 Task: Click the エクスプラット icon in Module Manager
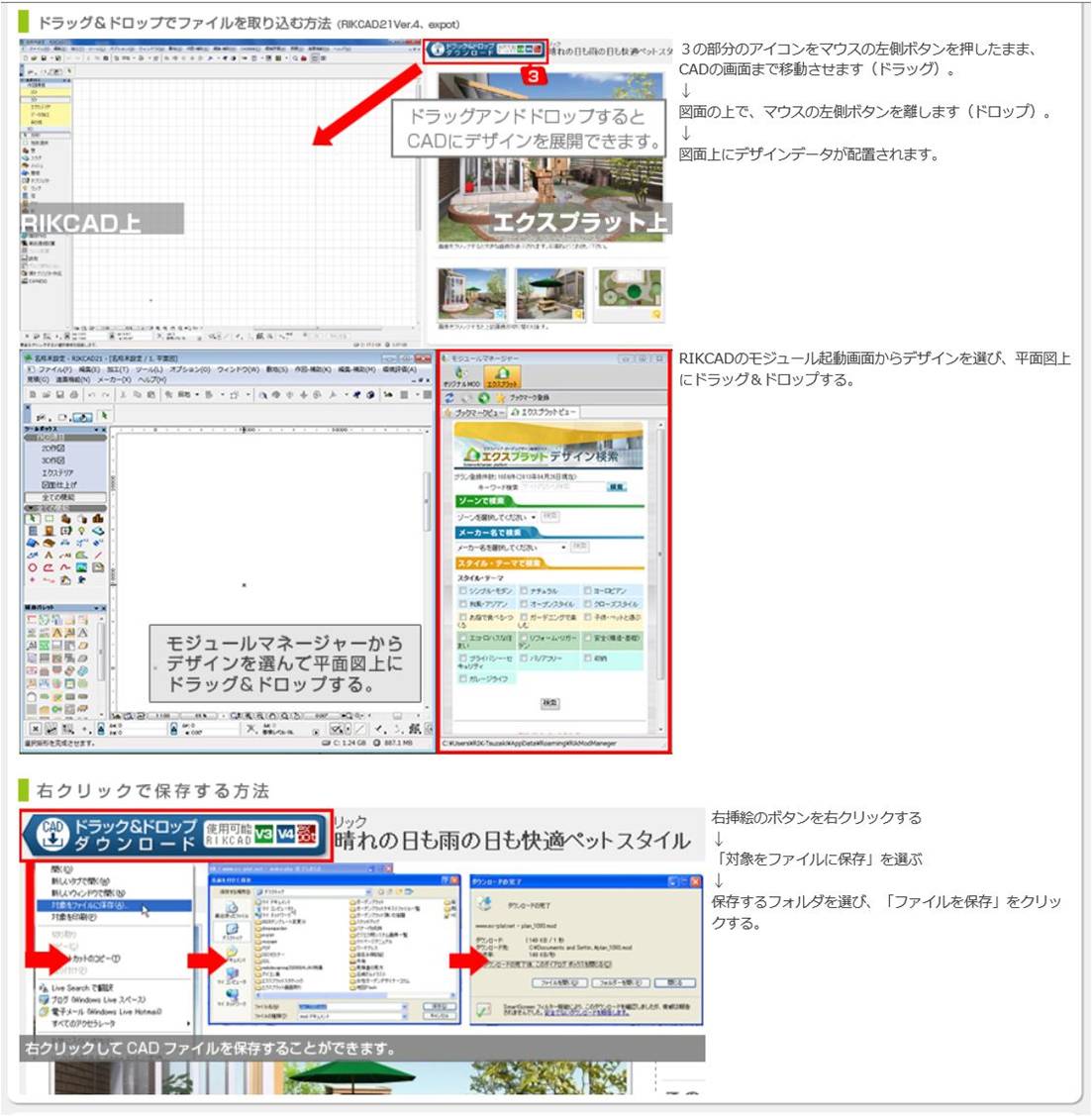coord(502,377)
